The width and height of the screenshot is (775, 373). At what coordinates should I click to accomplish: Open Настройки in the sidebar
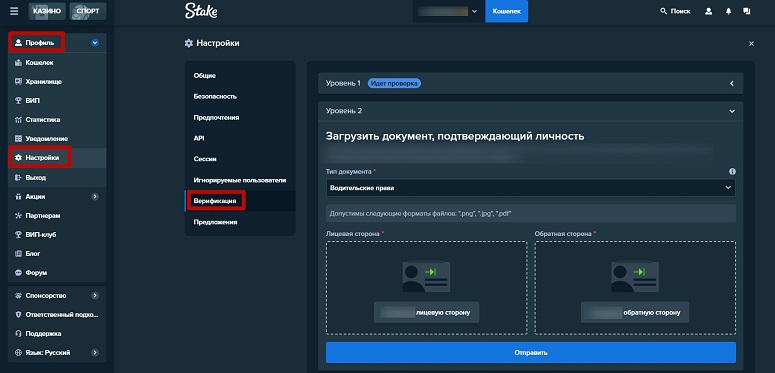click(57, 158)
